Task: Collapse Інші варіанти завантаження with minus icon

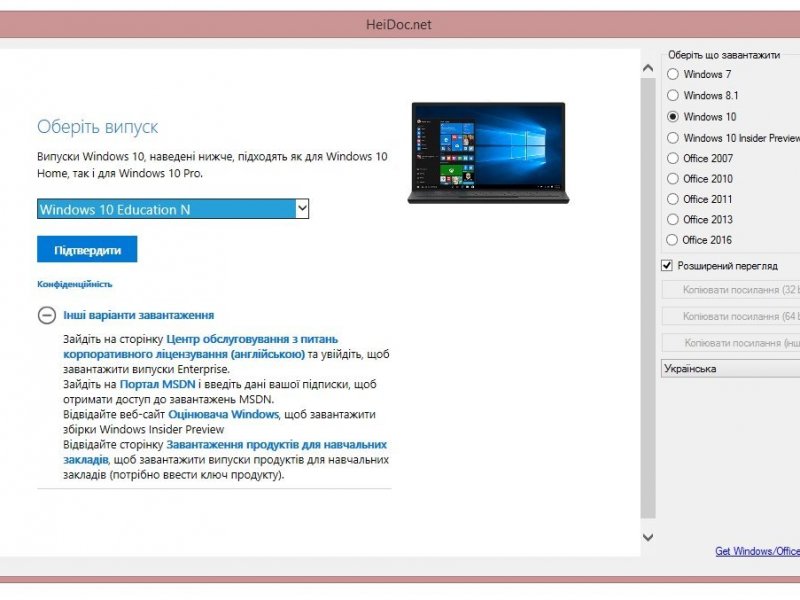Action: click(x=46, y=315)
